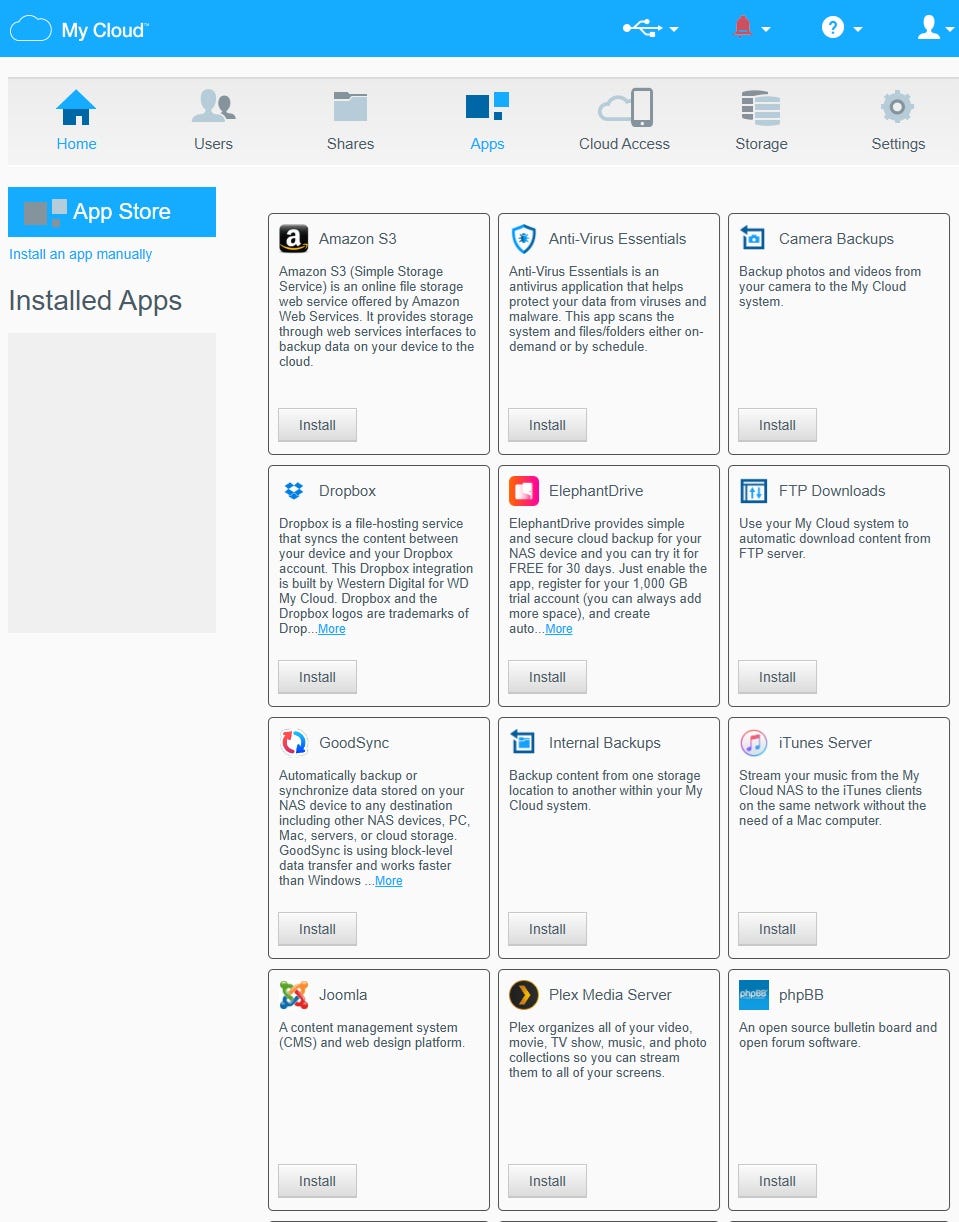
Task: Open the USB devices dropdown
Action: click(x=650, y=29)
